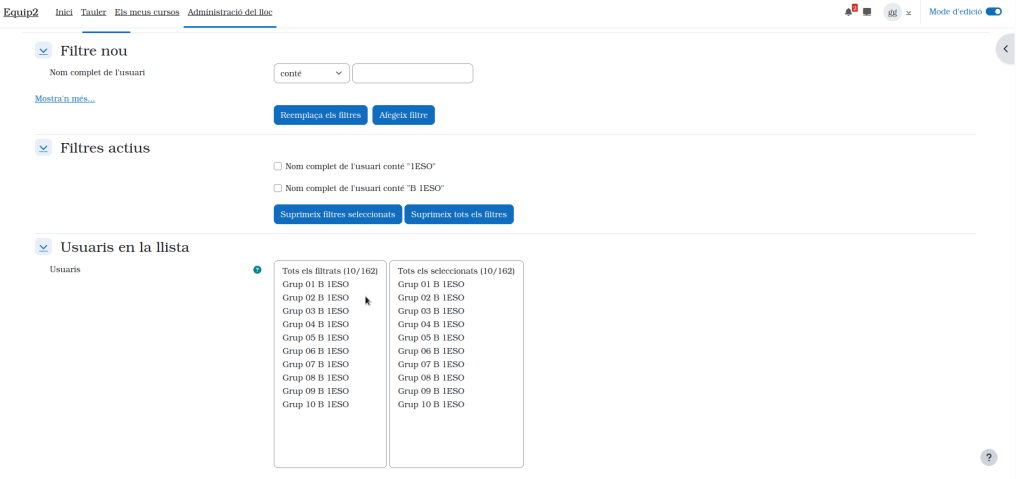Toggle Mode d'edició switch
This screenshot has height=479, width=1016.
(x=993, y=12)
